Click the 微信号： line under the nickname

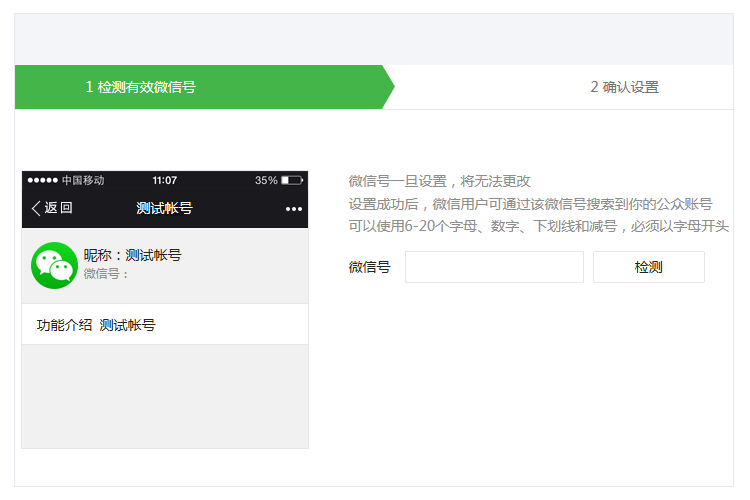107,273
